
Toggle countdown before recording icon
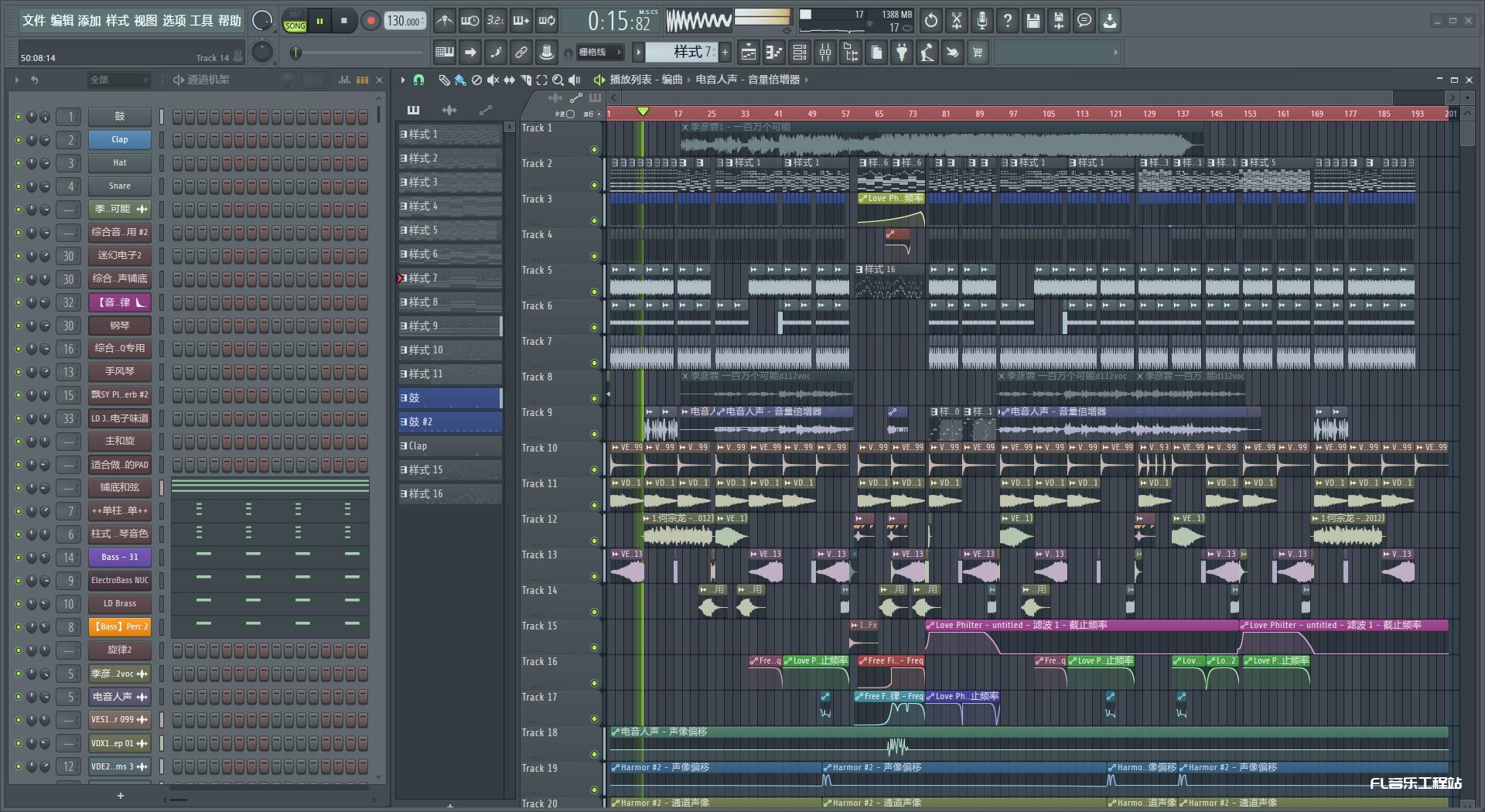pyautogui.click(x=495, y=21)
